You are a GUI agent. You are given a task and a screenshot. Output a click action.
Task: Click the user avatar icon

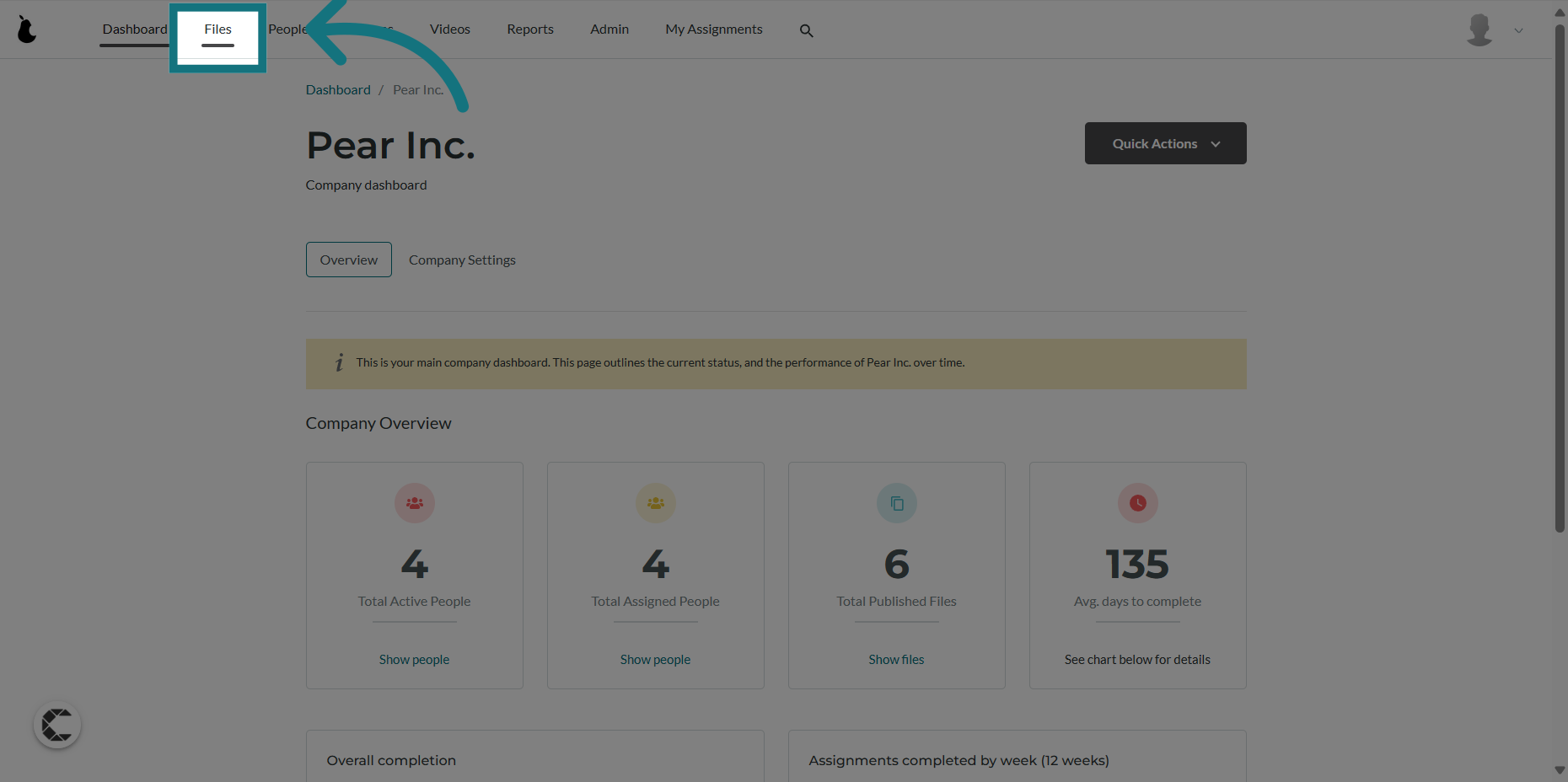pos(1479,29)
